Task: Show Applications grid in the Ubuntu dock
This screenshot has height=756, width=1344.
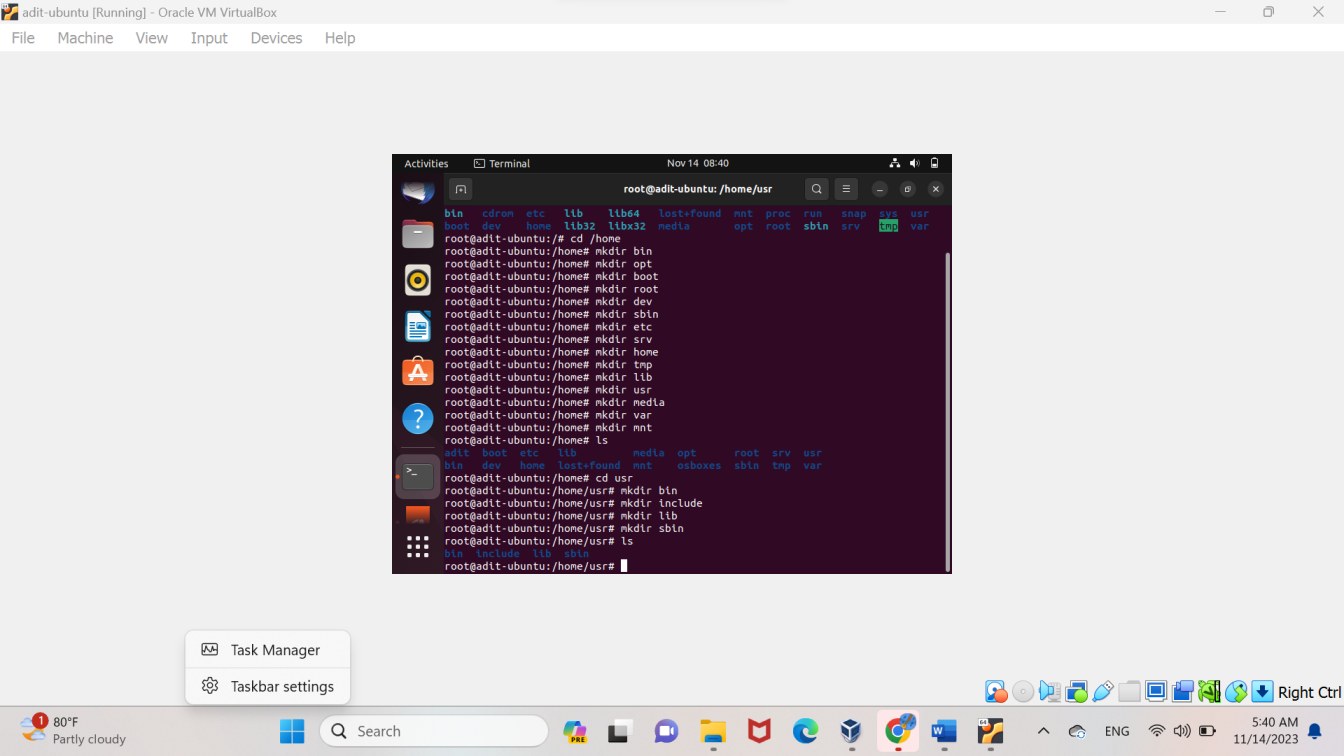Action: point(418,546)
